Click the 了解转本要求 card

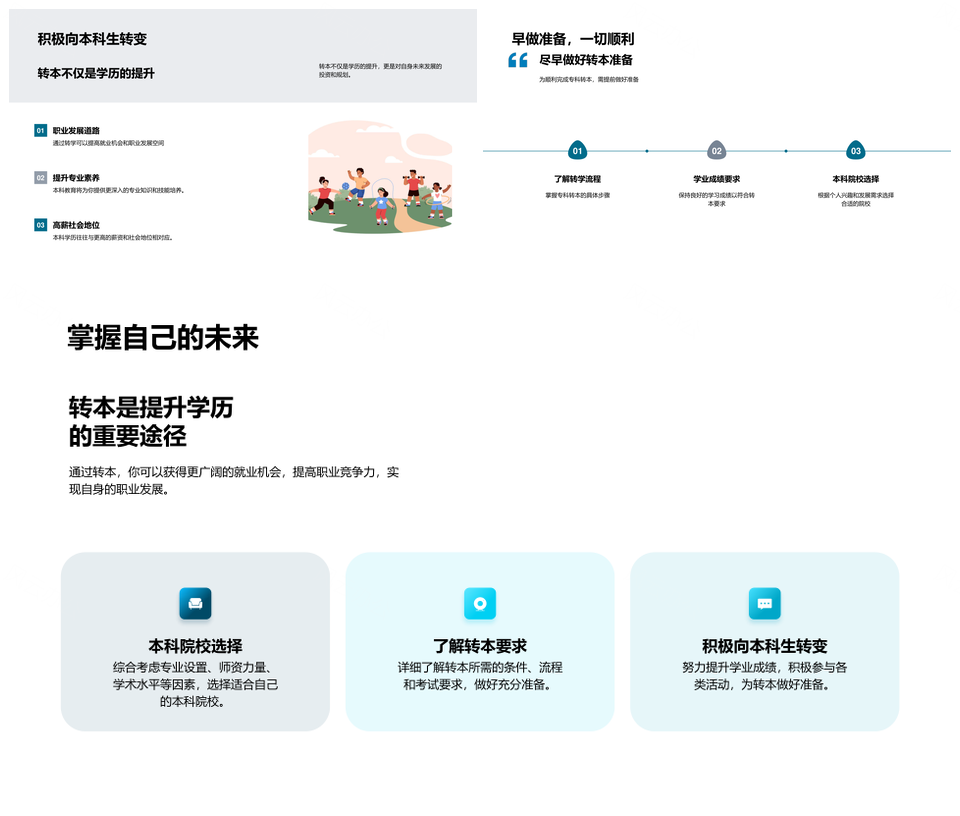[480, 642]
